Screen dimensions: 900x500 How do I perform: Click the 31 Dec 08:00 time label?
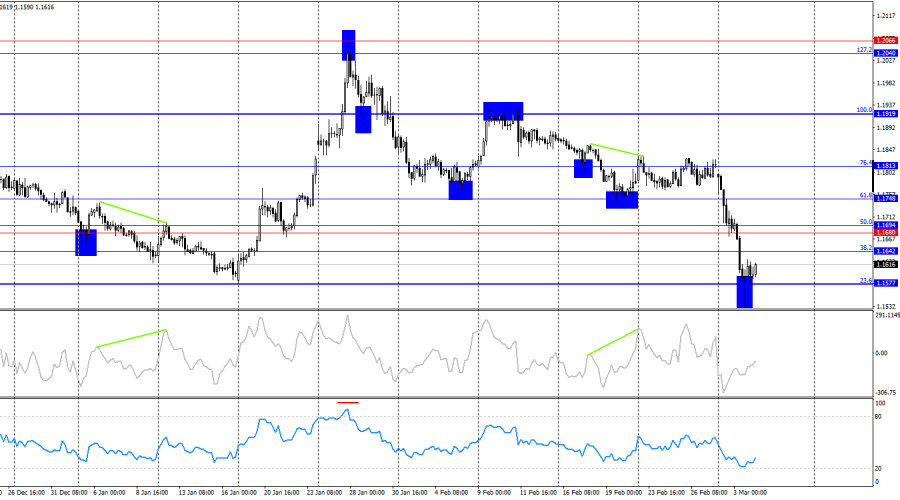tap(69, 493)
